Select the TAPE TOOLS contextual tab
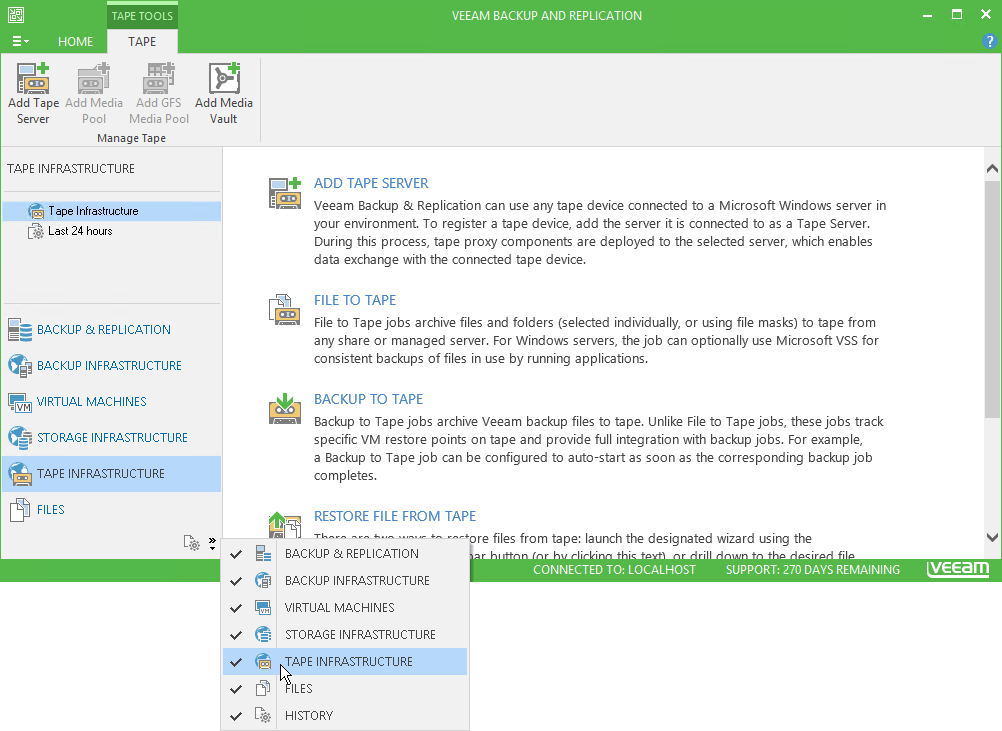The width and height of the screenshot is (1002, 731). coord(142,15)
